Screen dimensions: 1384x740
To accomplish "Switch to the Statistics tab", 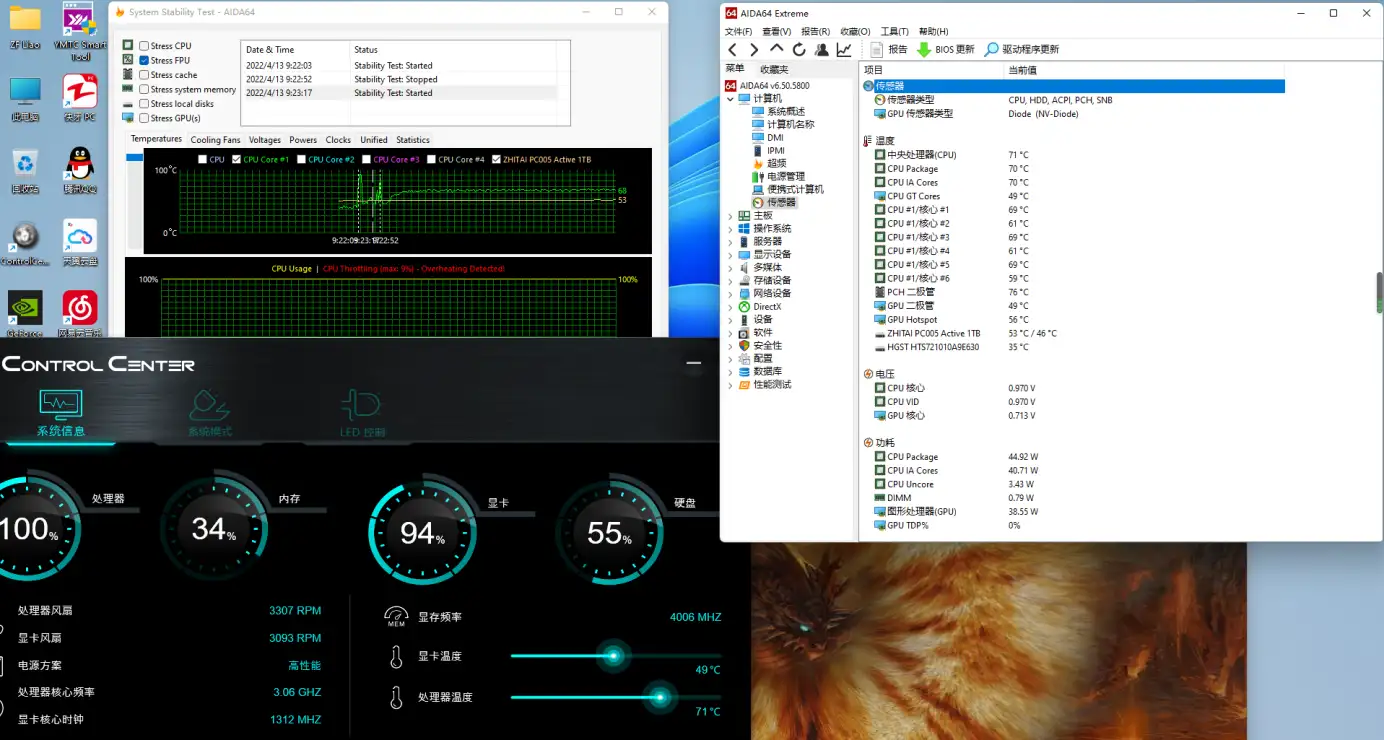I will (413, 140).
